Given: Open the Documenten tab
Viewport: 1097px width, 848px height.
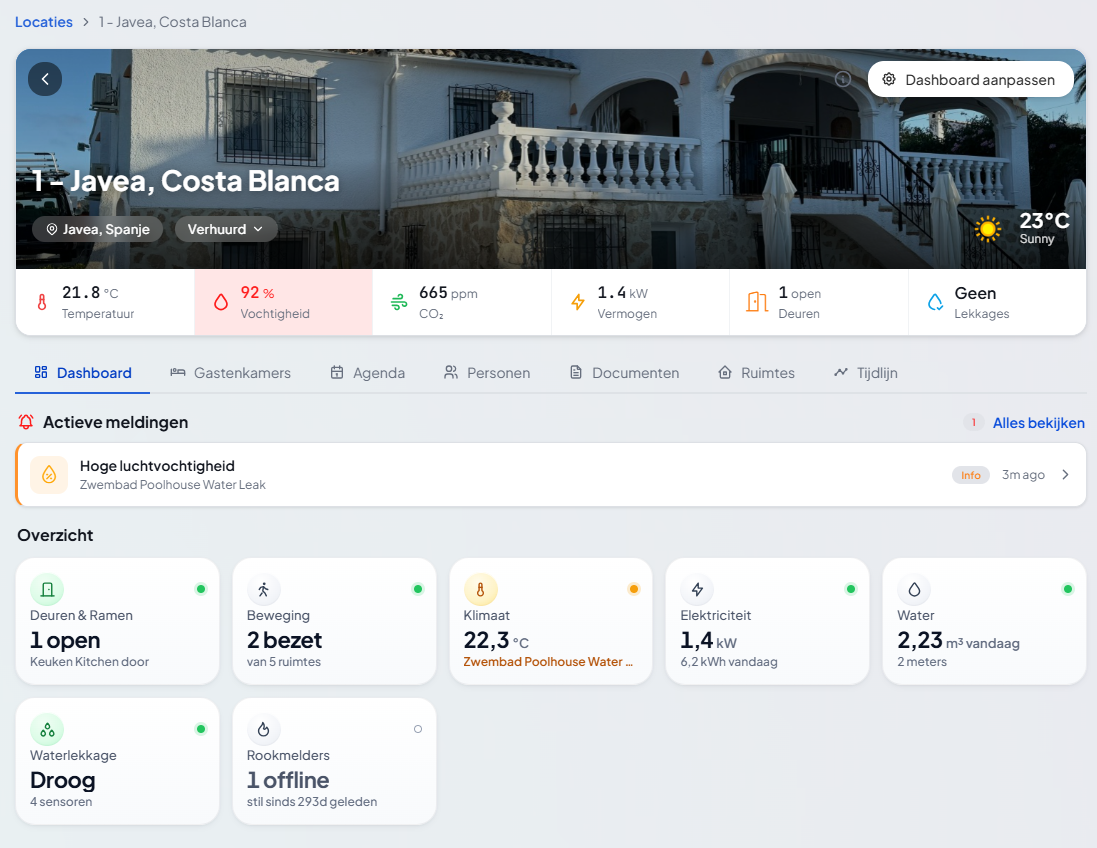Looking at the screenshot, I should point(624,373).
